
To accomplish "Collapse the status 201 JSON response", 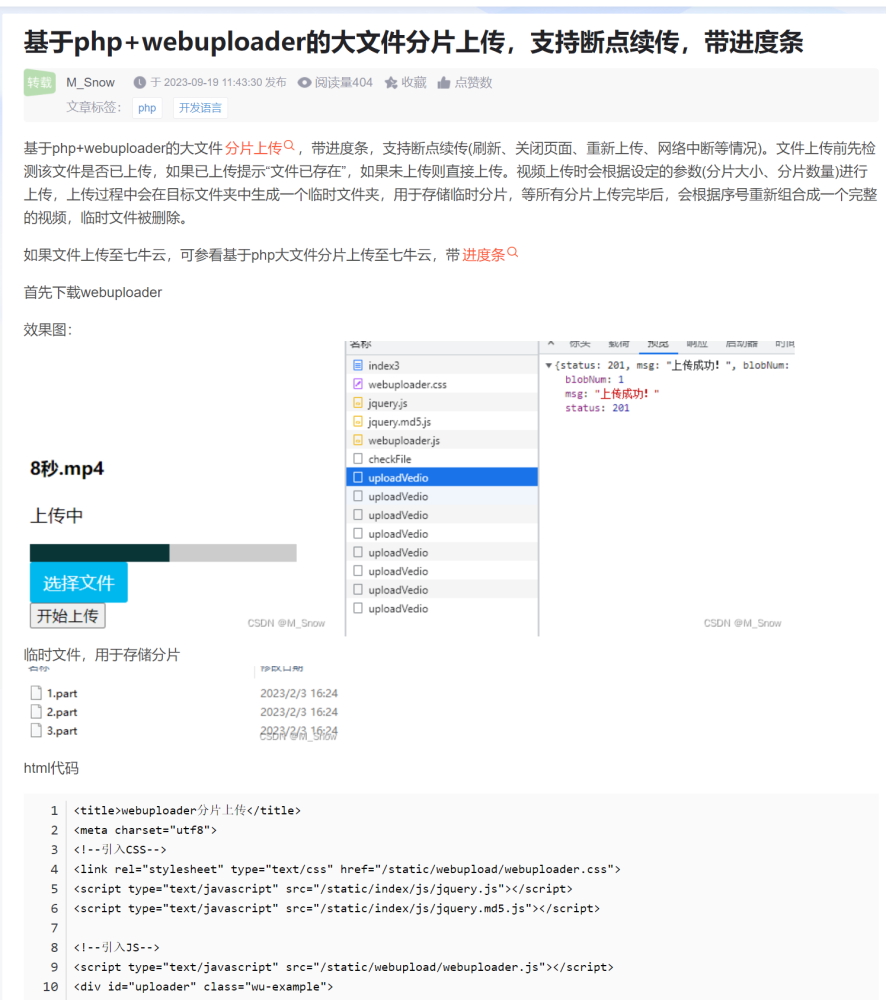I will tap(549, 365).
